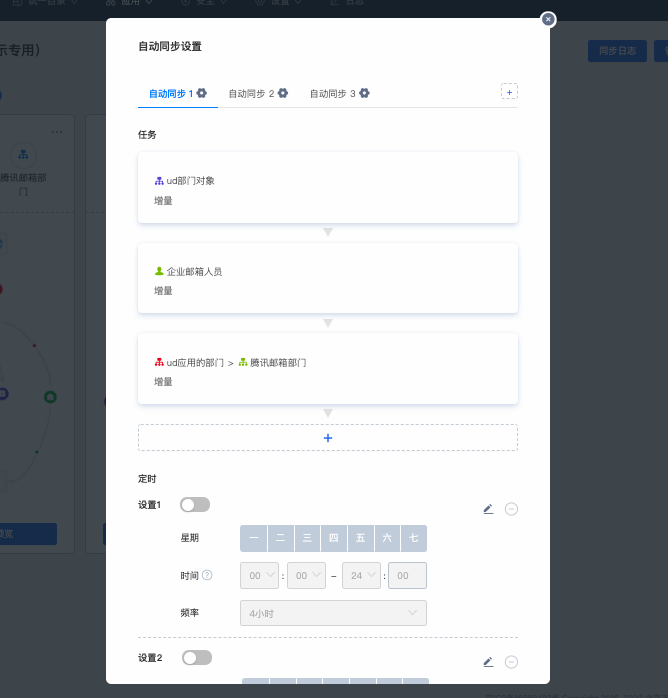
Task: Remove 设置2 with the minus icon
Action: pyautogui.click(x=511, y=662)
